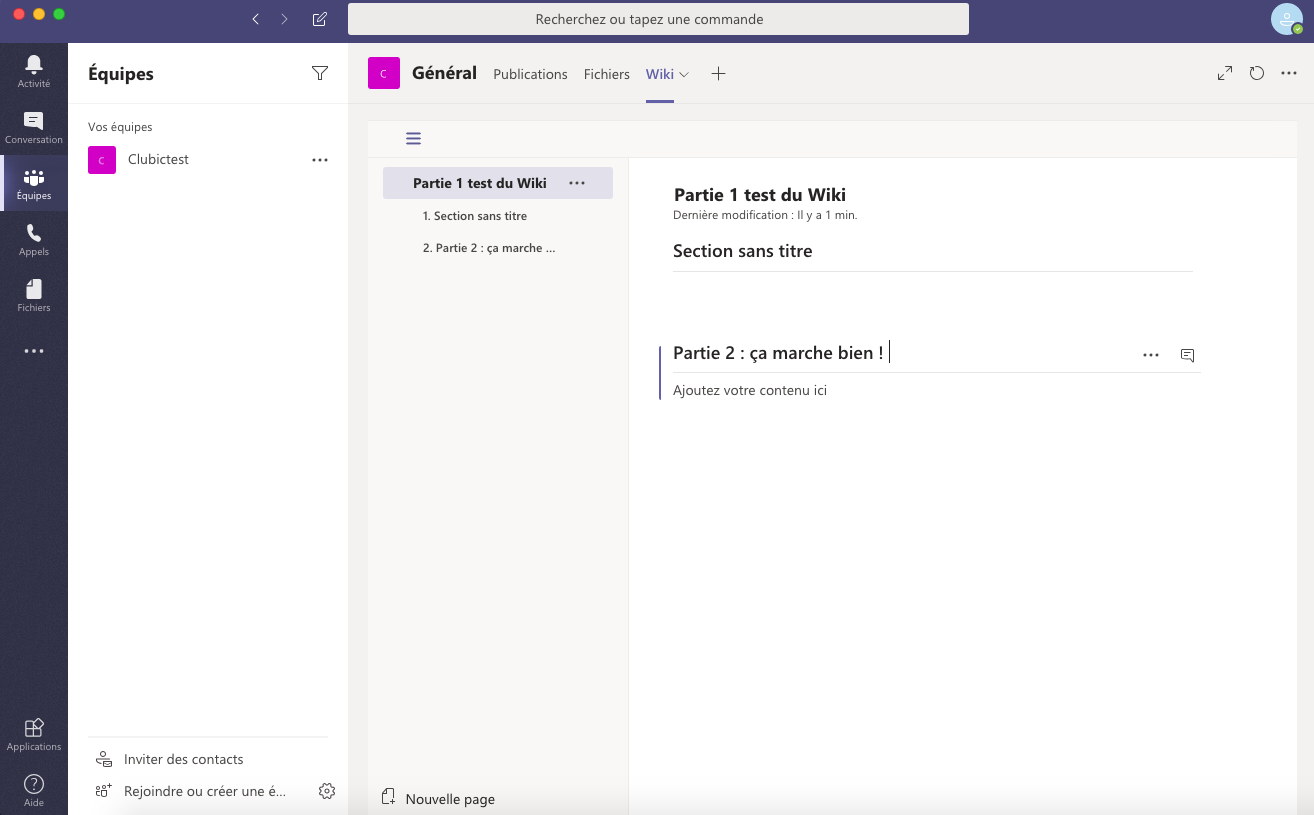Start a new conversation with compose icon
The height and width of the screenshot is (815, 1314).
click(x=319, y=19)
